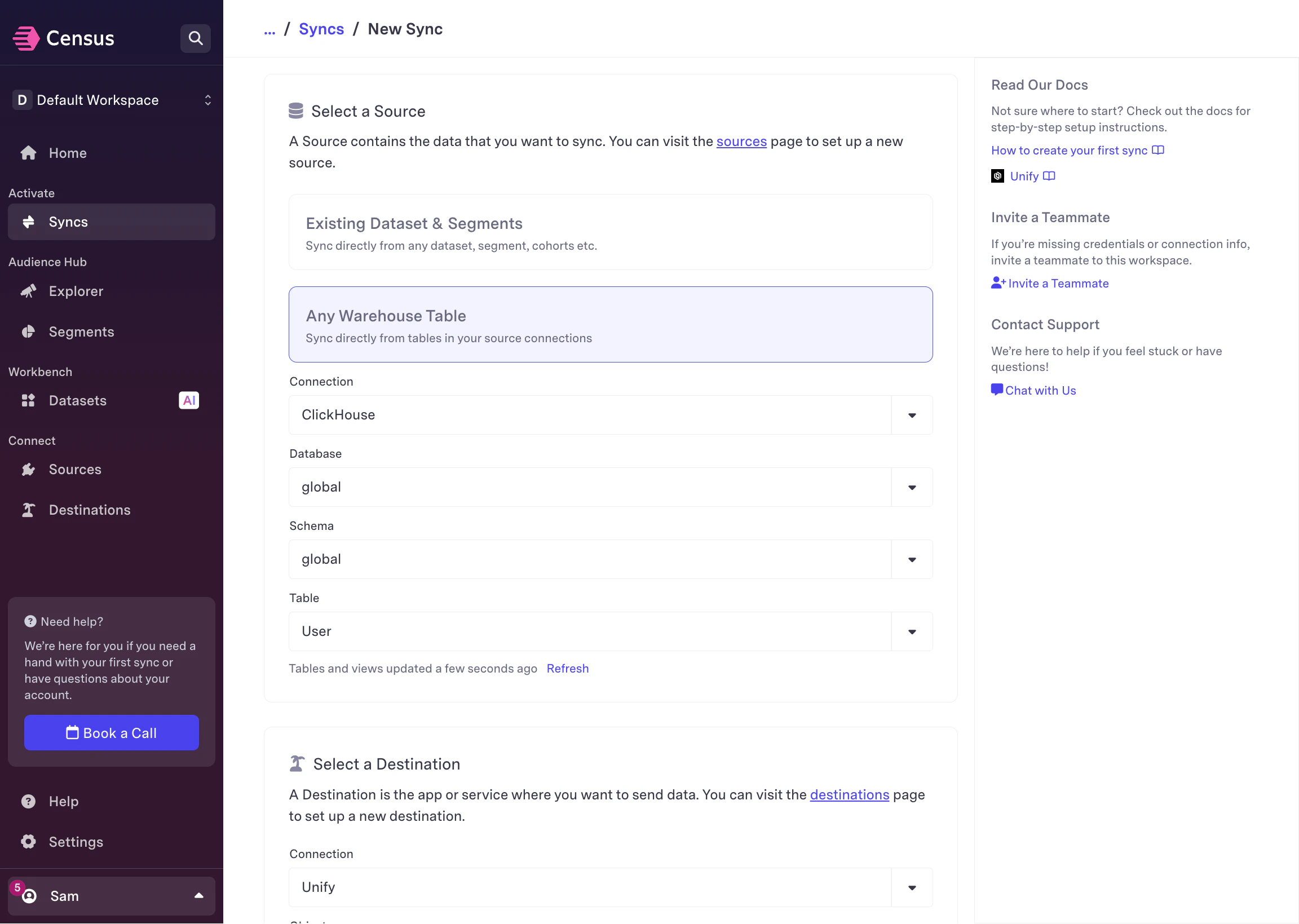Select Existing Dataset & Segments option
Image resolution: width=1299 pixels, height=924 pixels.
pyautogui.click(x=610, y=232)
